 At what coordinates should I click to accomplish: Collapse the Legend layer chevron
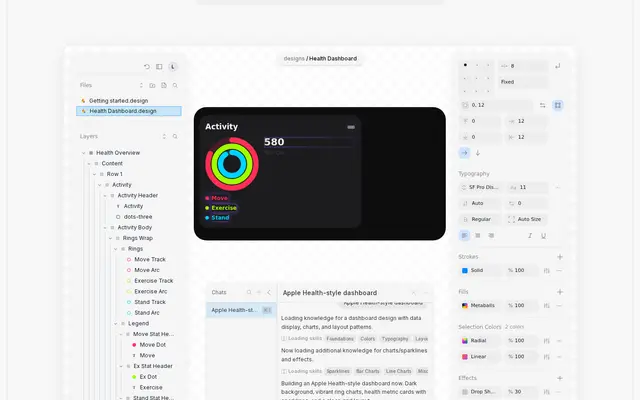116,323
